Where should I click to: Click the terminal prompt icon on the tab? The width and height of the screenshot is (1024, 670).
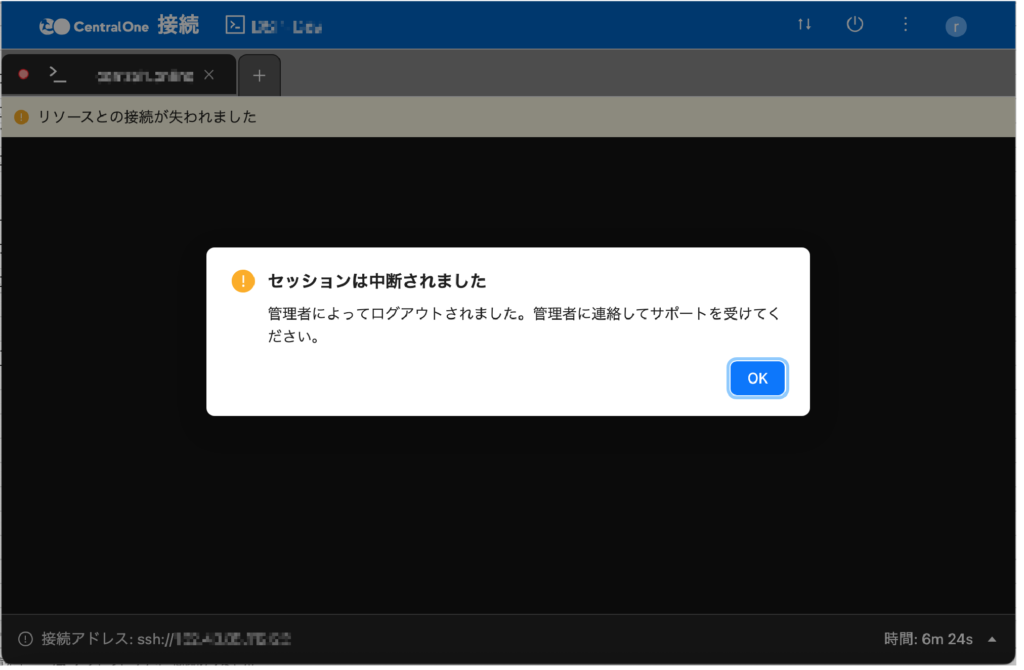click(58, 74)
